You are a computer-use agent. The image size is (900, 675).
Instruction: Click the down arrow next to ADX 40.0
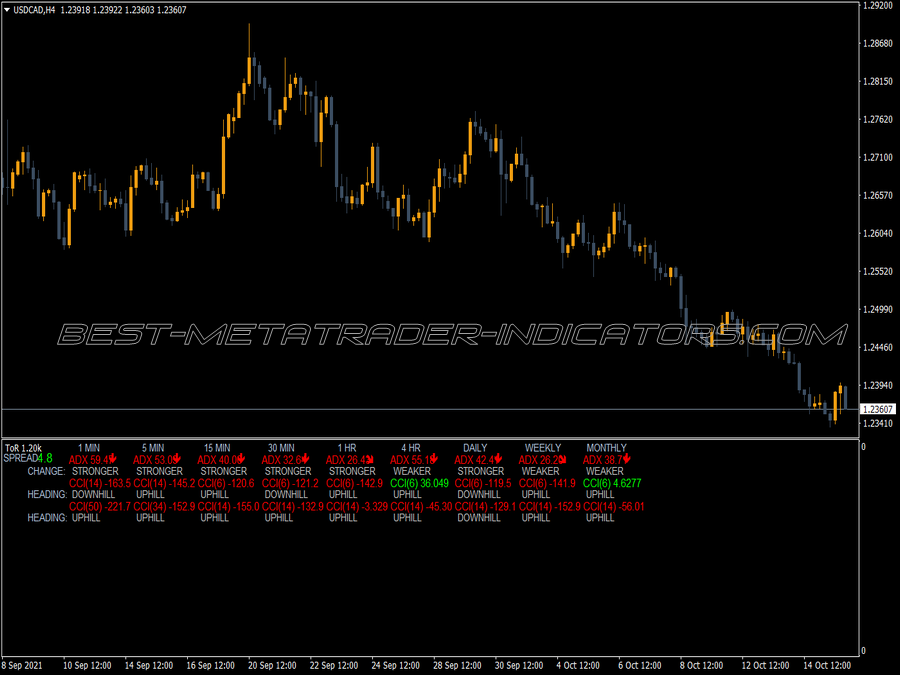pyautogui.click(x=242, y=458)
